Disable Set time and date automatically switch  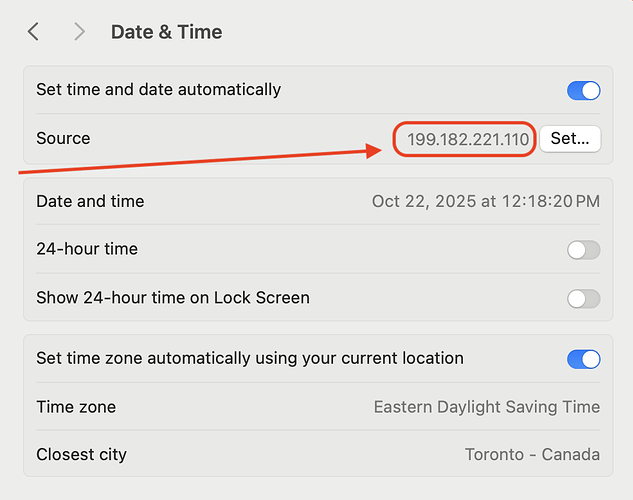(583, 91)
